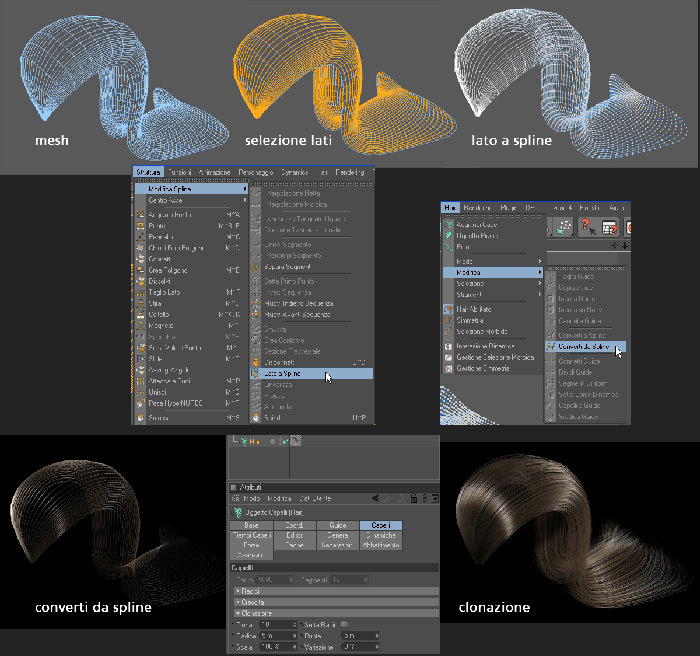Image resolution: width=700 pixels, height=656 pixels.
Task: Open the Rendering menu
Action: pos(350,172)
